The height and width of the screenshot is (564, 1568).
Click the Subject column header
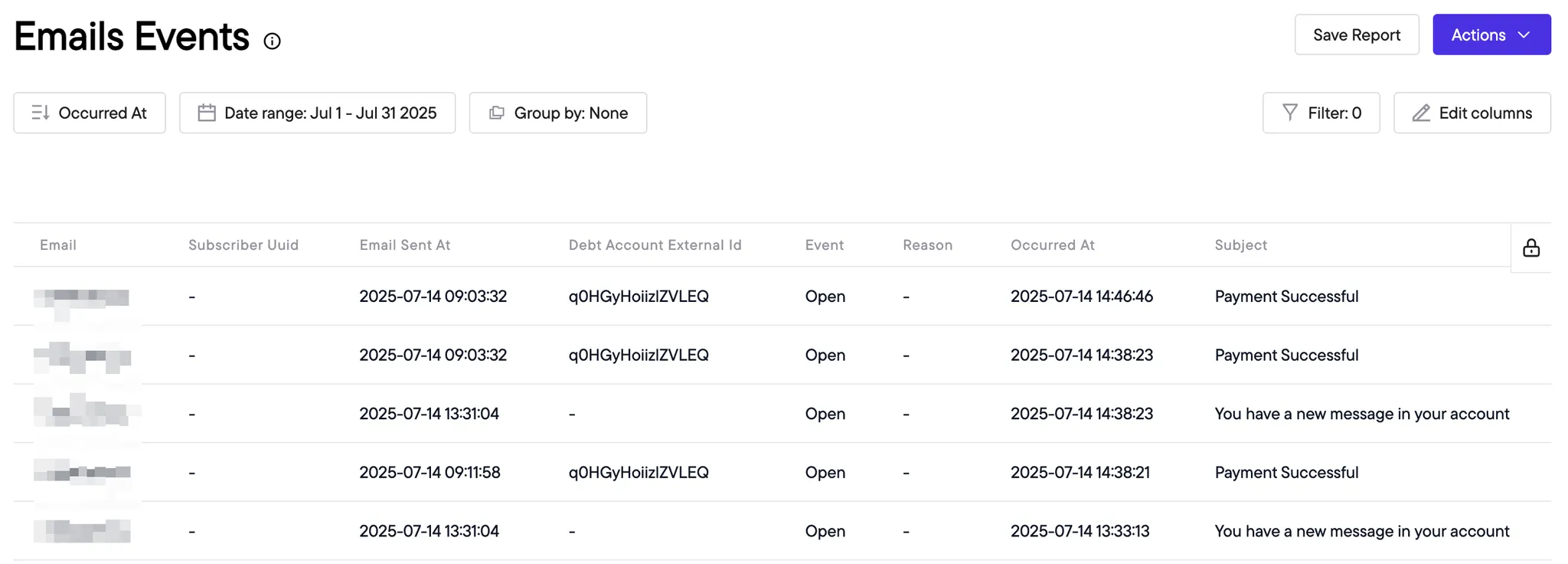click(1240, 245)
